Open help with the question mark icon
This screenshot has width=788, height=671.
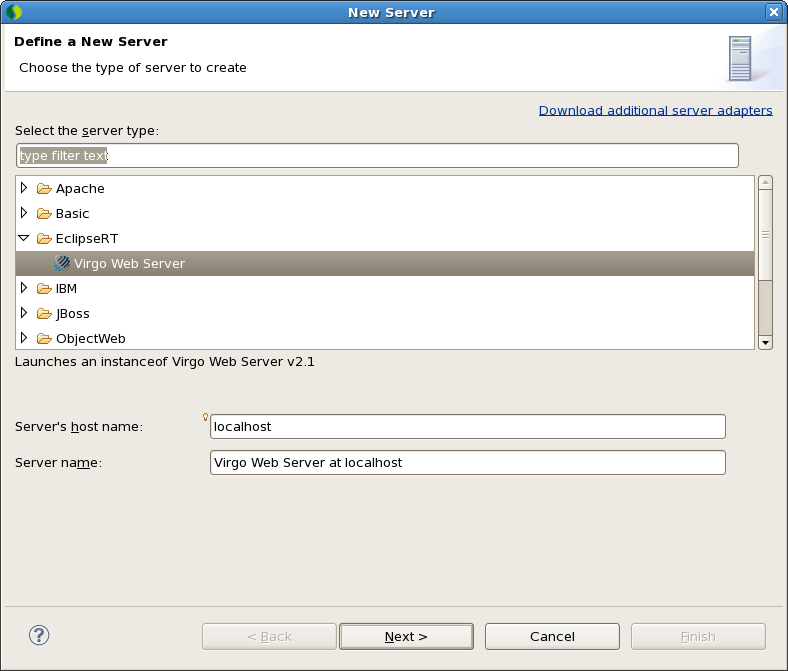pyautogui.click(x=39, y=635)
